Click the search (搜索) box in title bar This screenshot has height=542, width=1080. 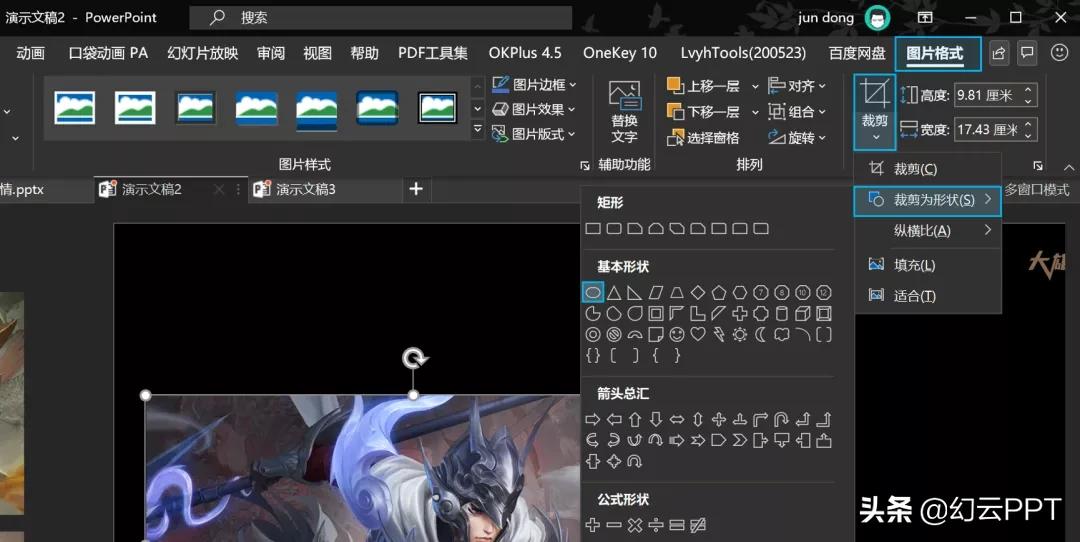[x=380, y=18]
